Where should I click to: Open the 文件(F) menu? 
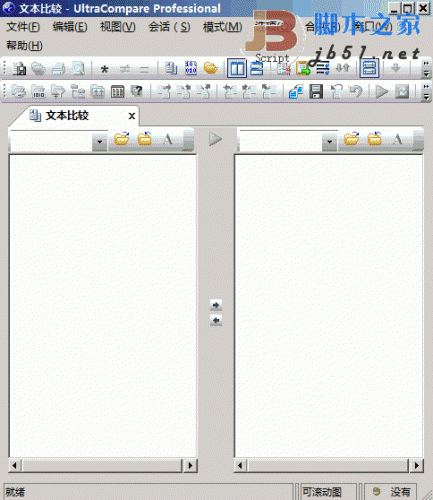coord(23,27)
